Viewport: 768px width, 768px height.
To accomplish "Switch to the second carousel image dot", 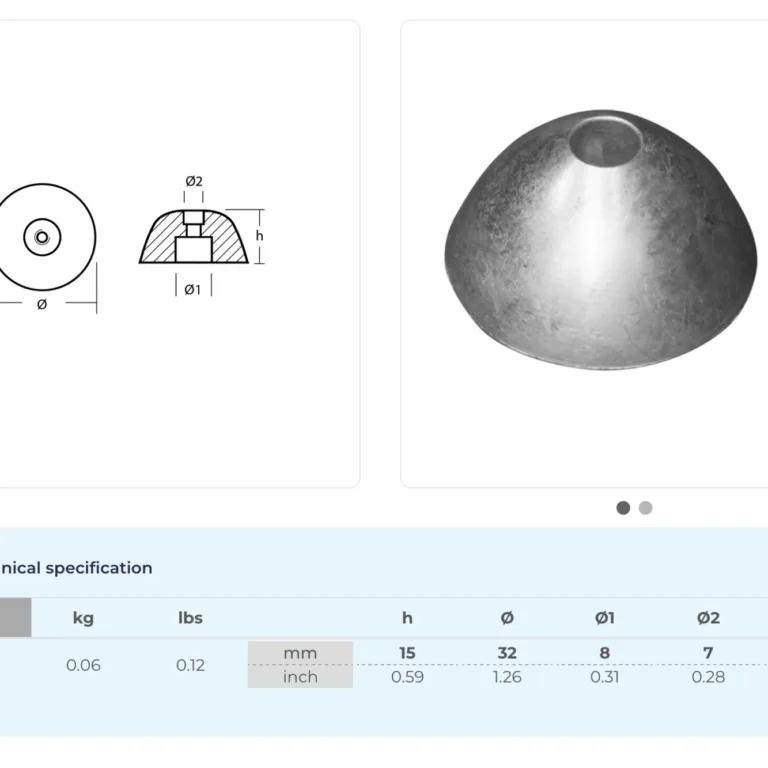I will coord(646,508).
